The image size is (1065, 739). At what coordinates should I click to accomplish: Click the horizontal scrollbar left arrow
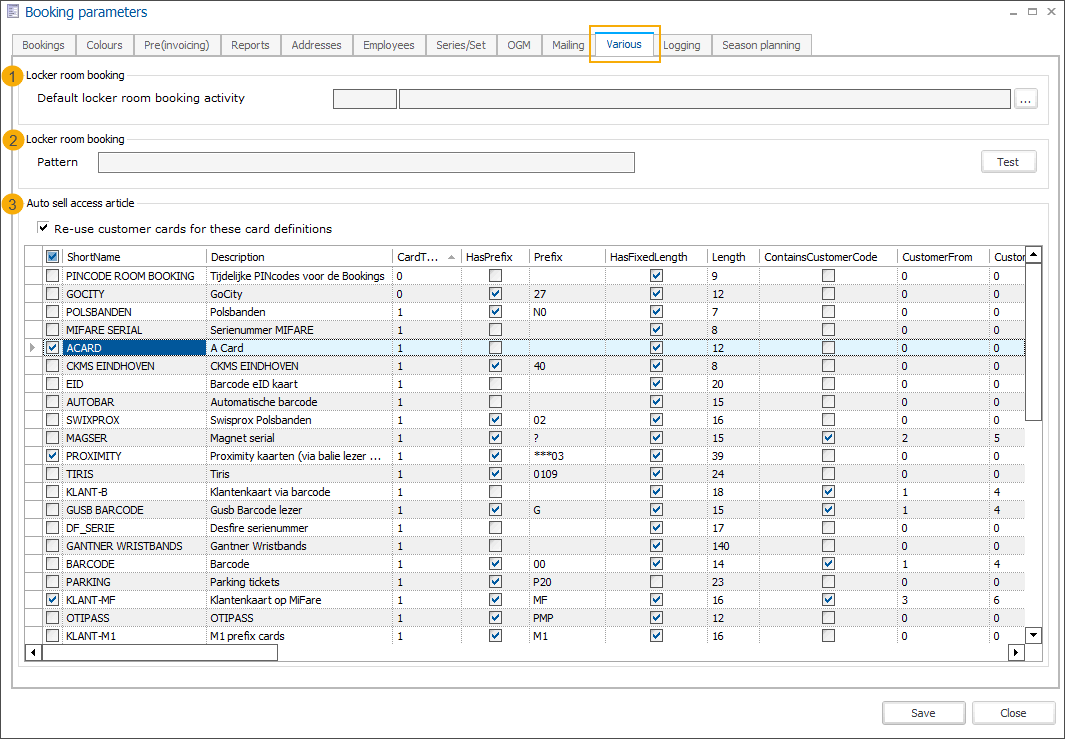click(x=33, y=652)
